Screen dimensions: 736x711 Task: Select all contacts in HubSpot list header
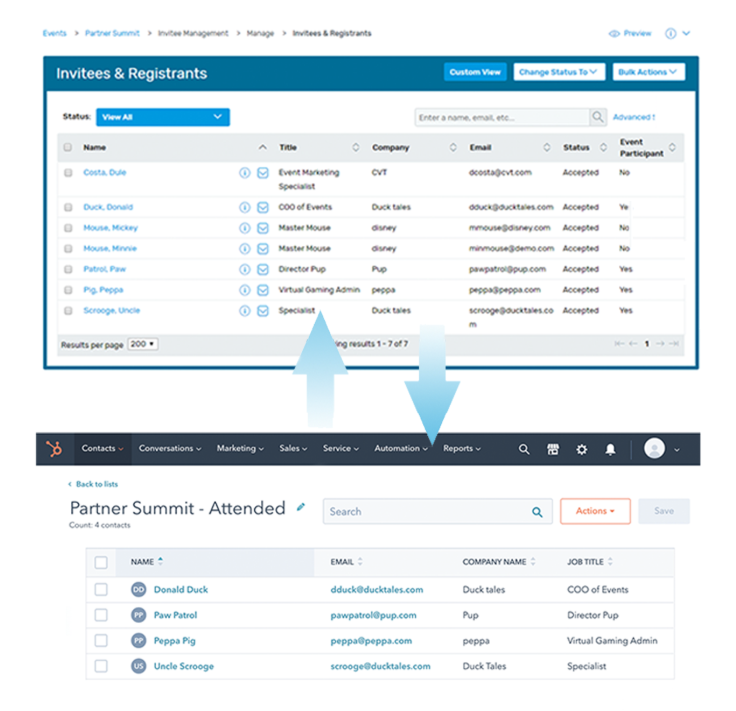(101, 562)
